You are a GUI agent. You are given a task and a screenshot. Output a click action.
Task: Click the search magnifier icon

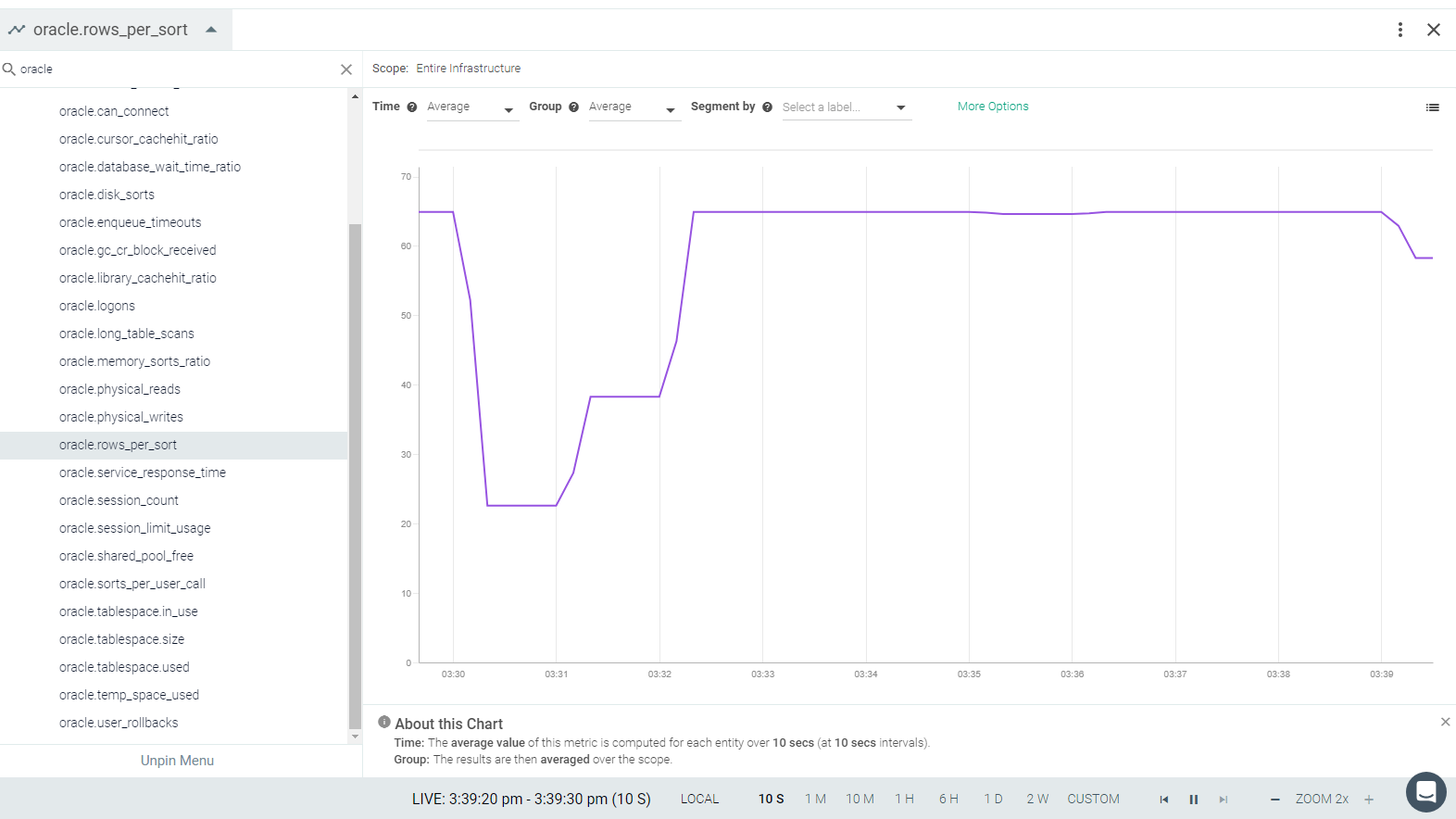pyautogui.click(x=9, y=69)
